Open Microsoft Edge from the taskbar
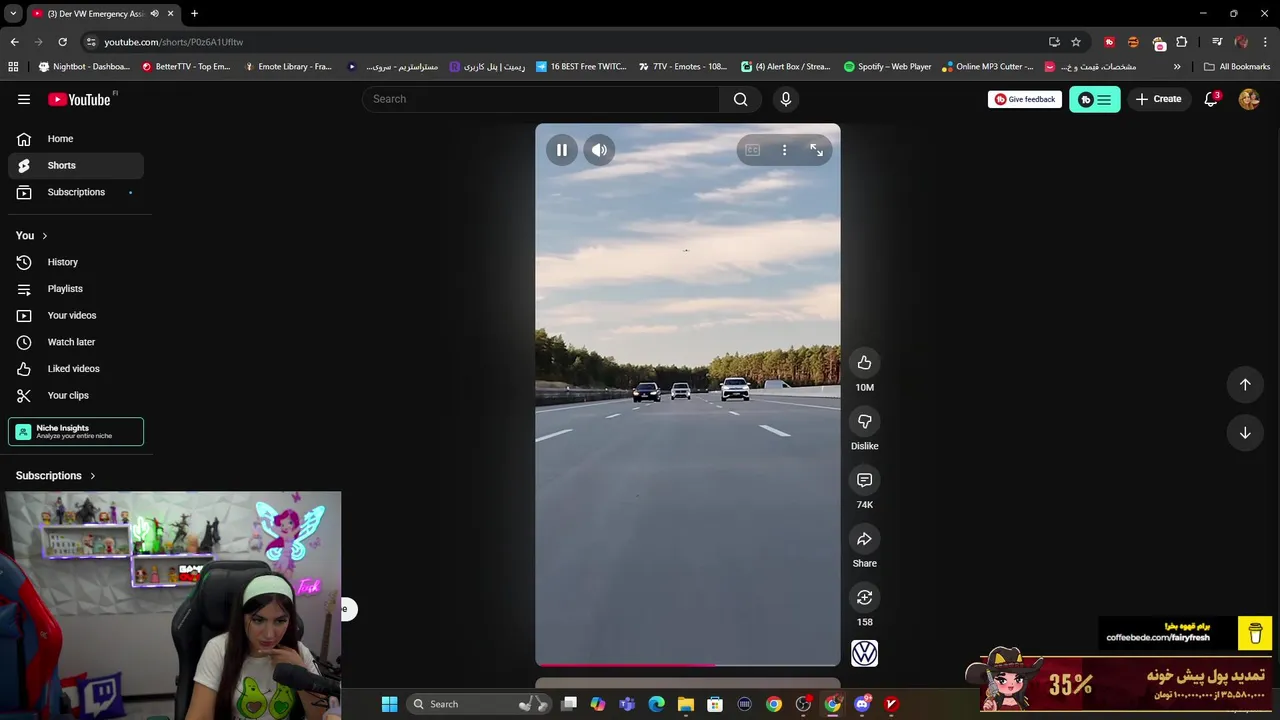Screen dimensions: 1280x720 click(x=657, y=704)
